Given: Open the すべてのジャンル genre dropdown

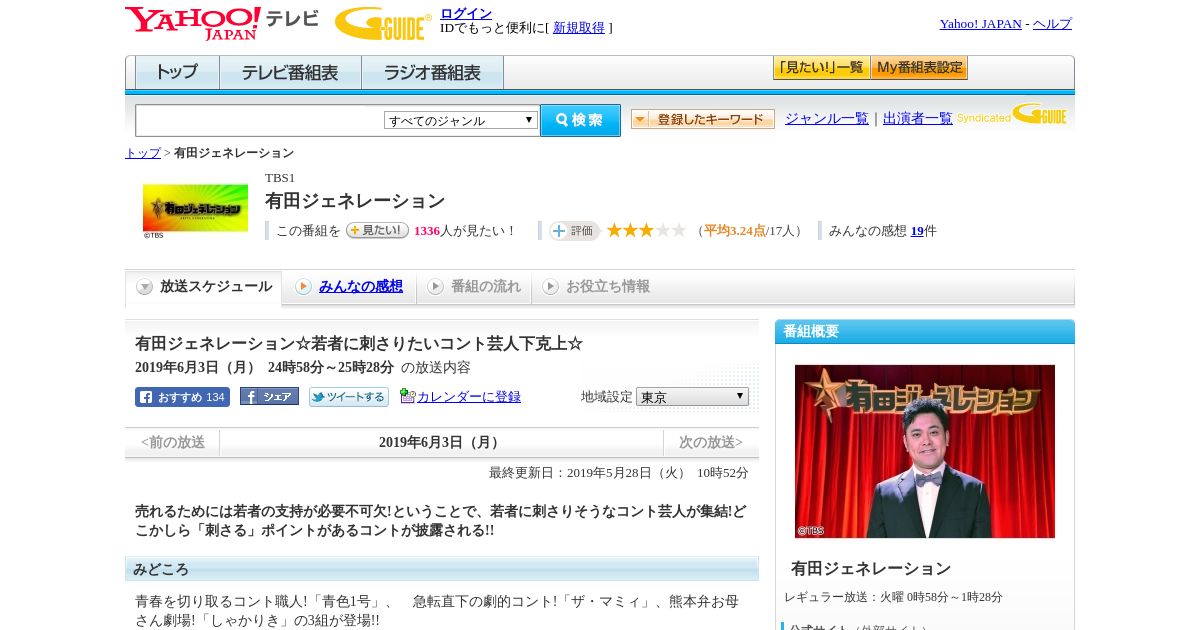Looking at the screenshot, I should pos(461,120).
